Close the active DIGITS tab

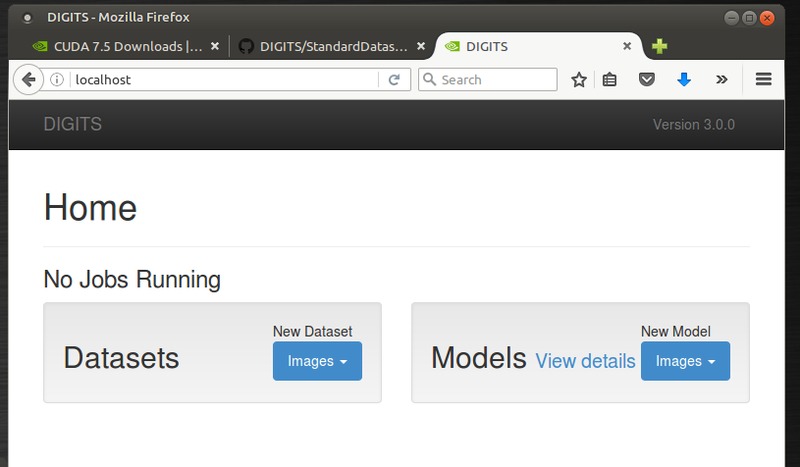[627, 46]
